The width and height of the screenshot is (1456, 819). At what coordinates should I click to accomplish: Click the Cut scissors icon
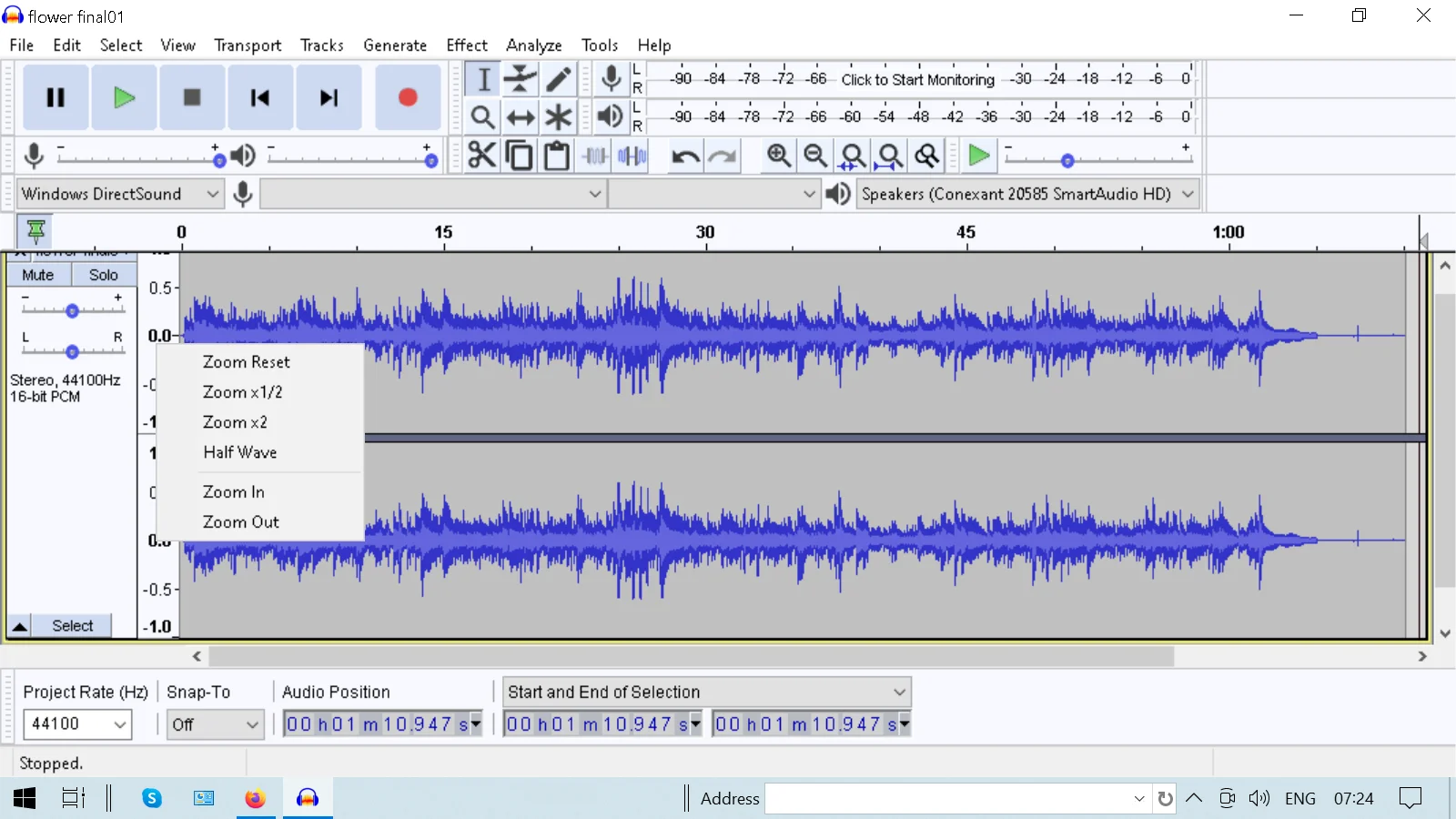click(481, 156)
